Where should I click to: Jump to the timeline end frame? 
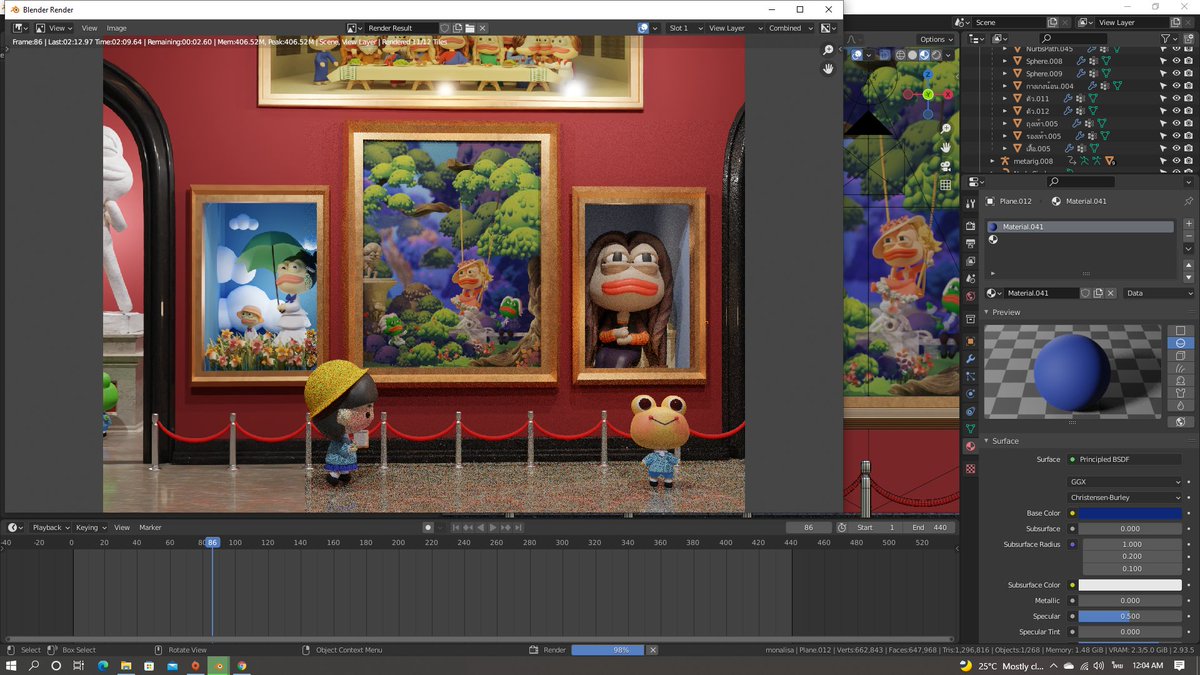519,527
